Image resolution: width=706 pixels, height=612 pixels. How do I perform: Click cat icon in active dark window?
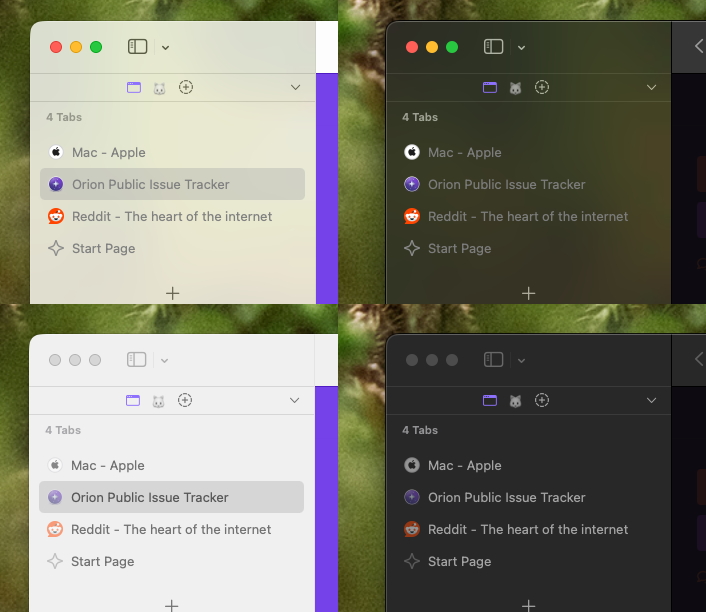pos(516,88)
